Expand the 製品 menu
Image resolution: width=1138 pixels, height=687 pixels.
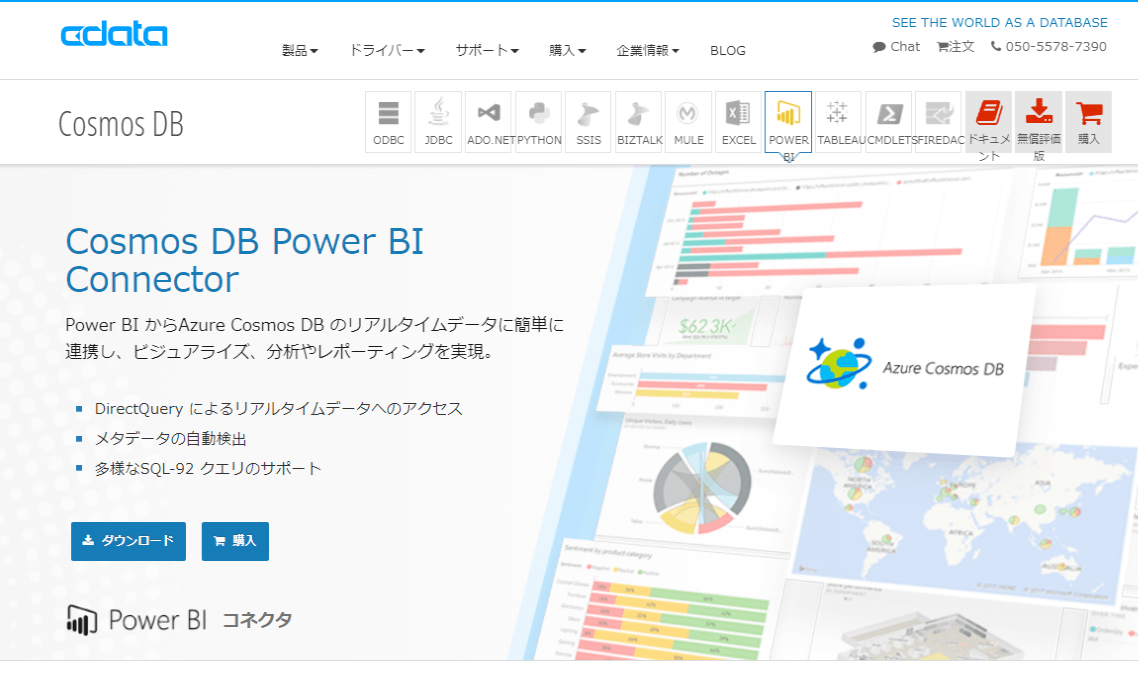point(300,50)
